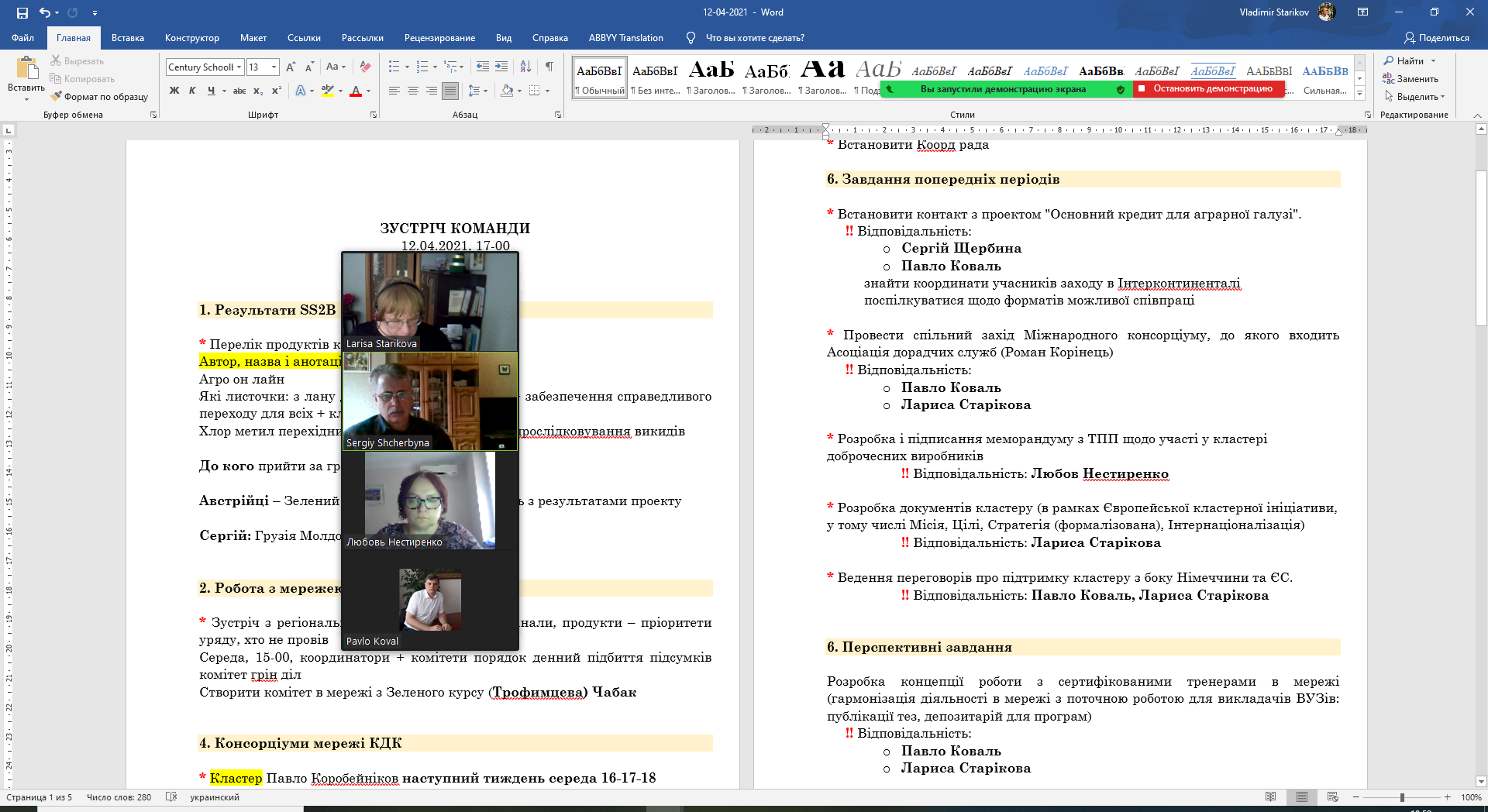Viewport: 1488px width, 812px height.
Task: Click the lightbulb Tell Me icon
Action: click(x=691, y=37)
